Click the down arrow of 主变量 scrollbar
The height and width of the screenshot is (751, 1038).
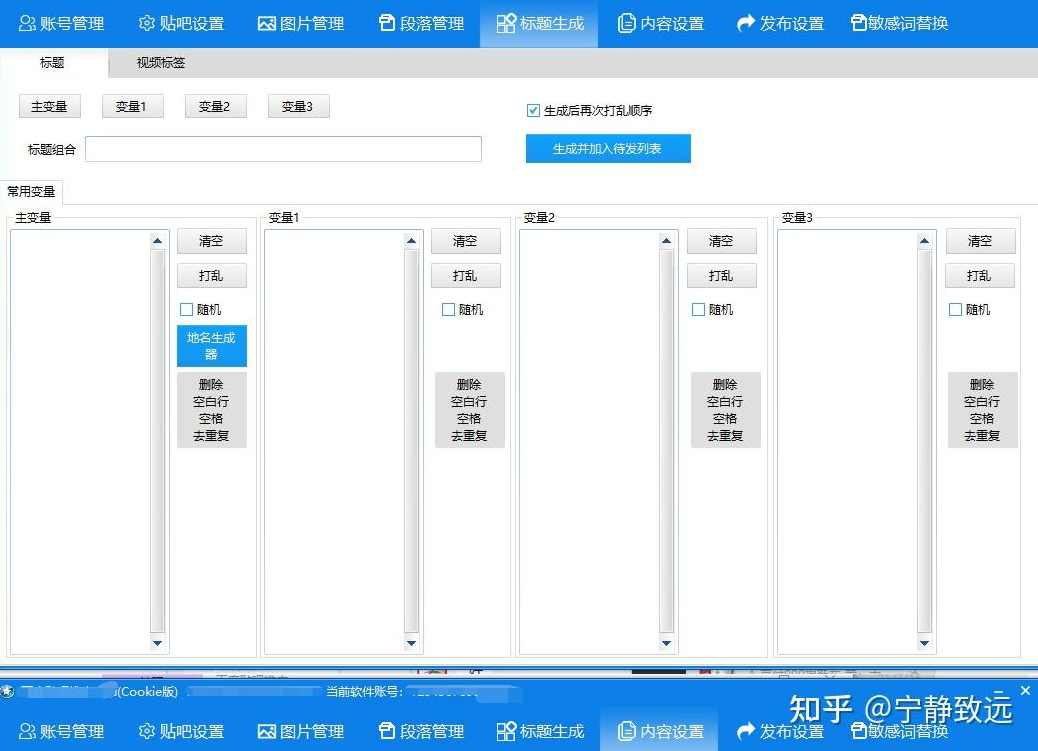tap(157, 643)
